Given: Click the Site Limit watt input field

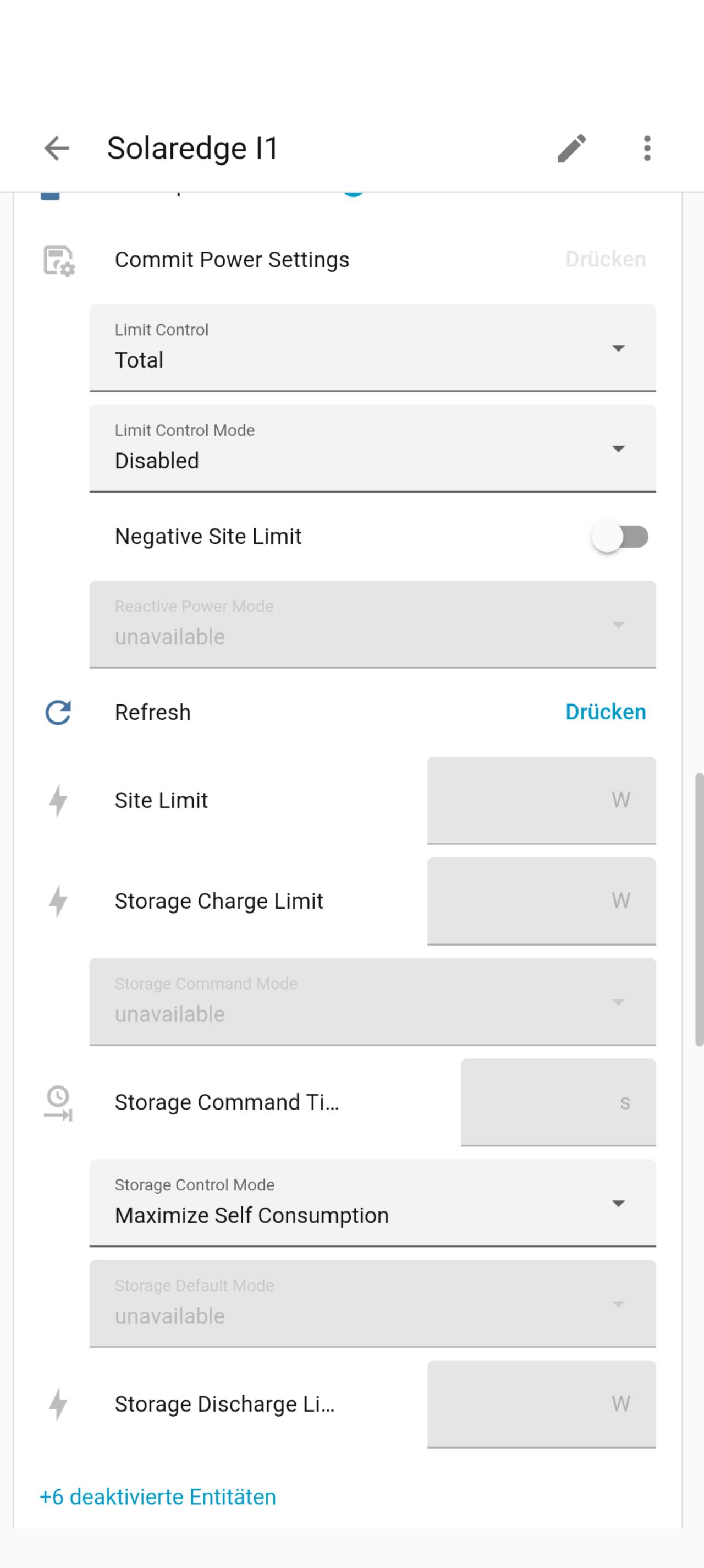Looking at the screenshot, I should point(541,800).
